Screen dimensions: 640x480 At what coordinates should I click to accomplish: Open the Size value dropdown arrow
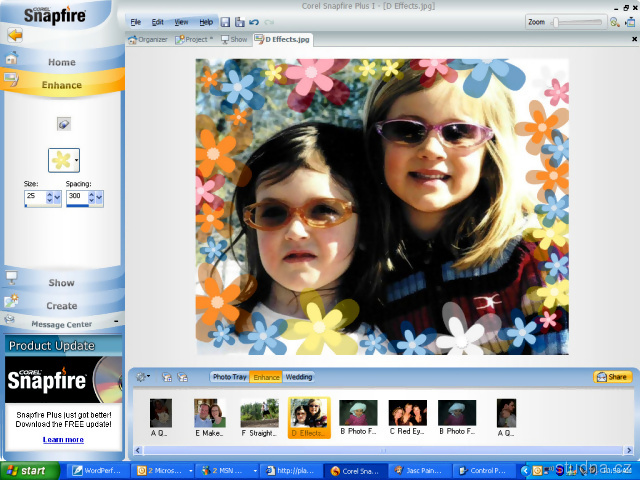pyautogui.click(x=57, y=199)
